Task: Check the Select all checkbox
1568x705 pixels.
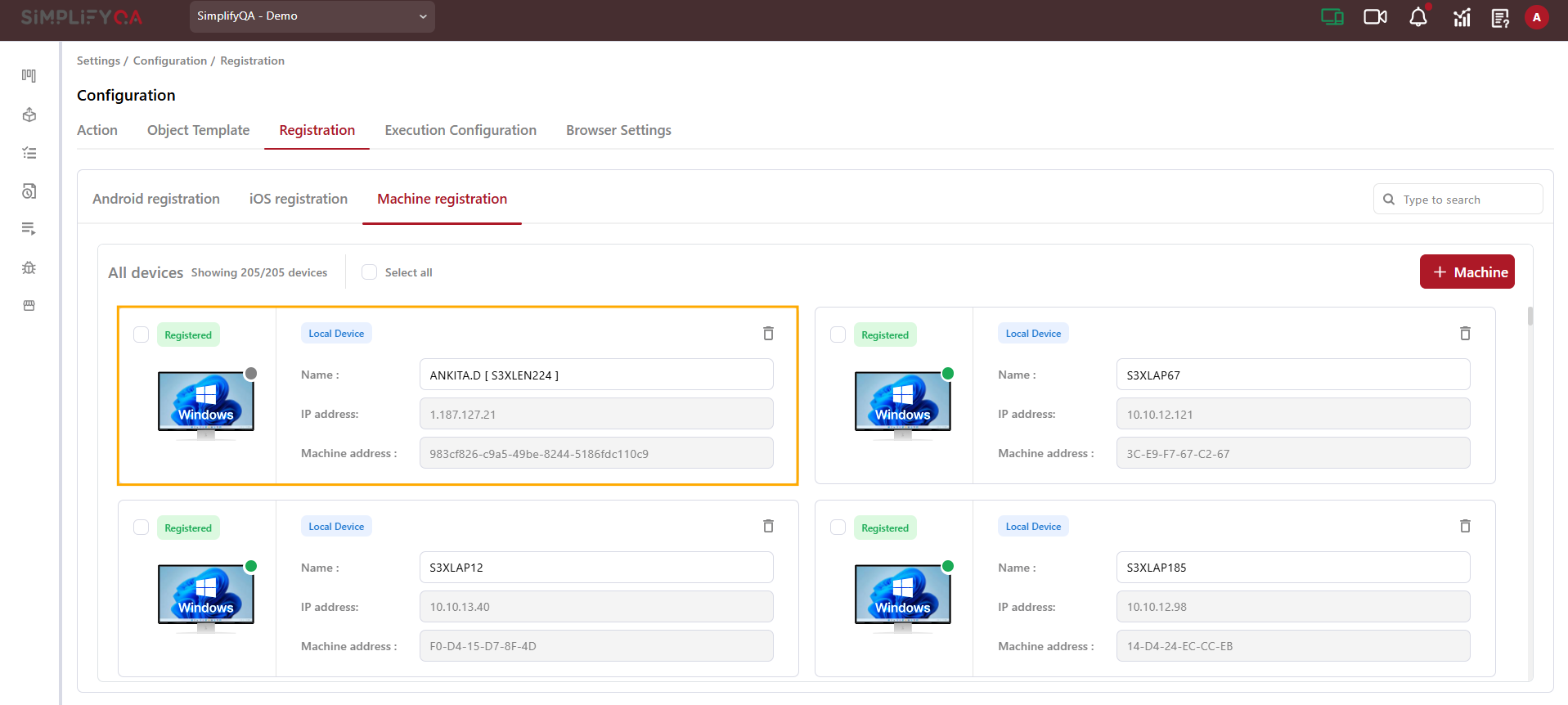Action: [x=370, y=272]
